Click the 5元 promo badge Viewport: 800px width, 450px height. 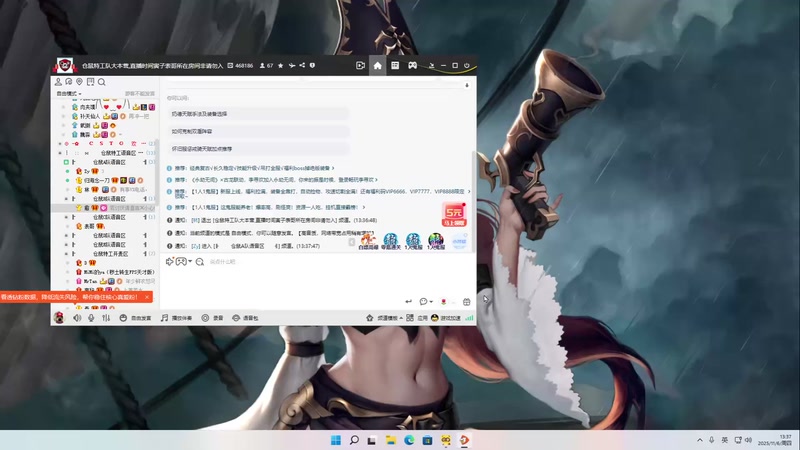pyautogui.click(x=454, y=214)
